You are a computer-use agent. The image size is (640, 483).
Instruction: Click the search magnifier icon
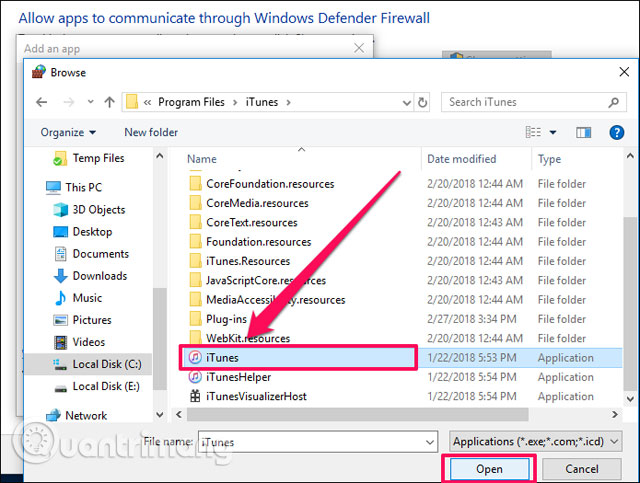pos(613,102)
